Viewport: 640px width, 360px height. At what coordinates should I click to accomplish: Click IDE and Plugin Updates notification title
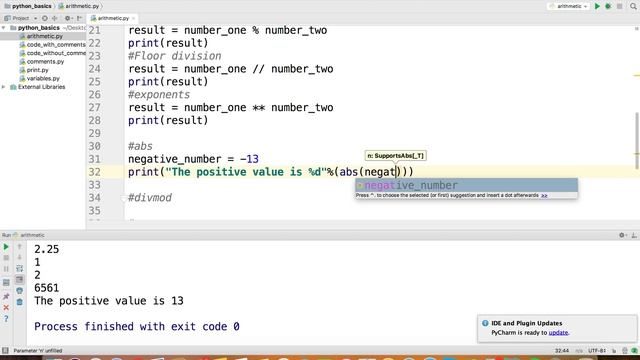pyautogui.click(x=527, y=323)
